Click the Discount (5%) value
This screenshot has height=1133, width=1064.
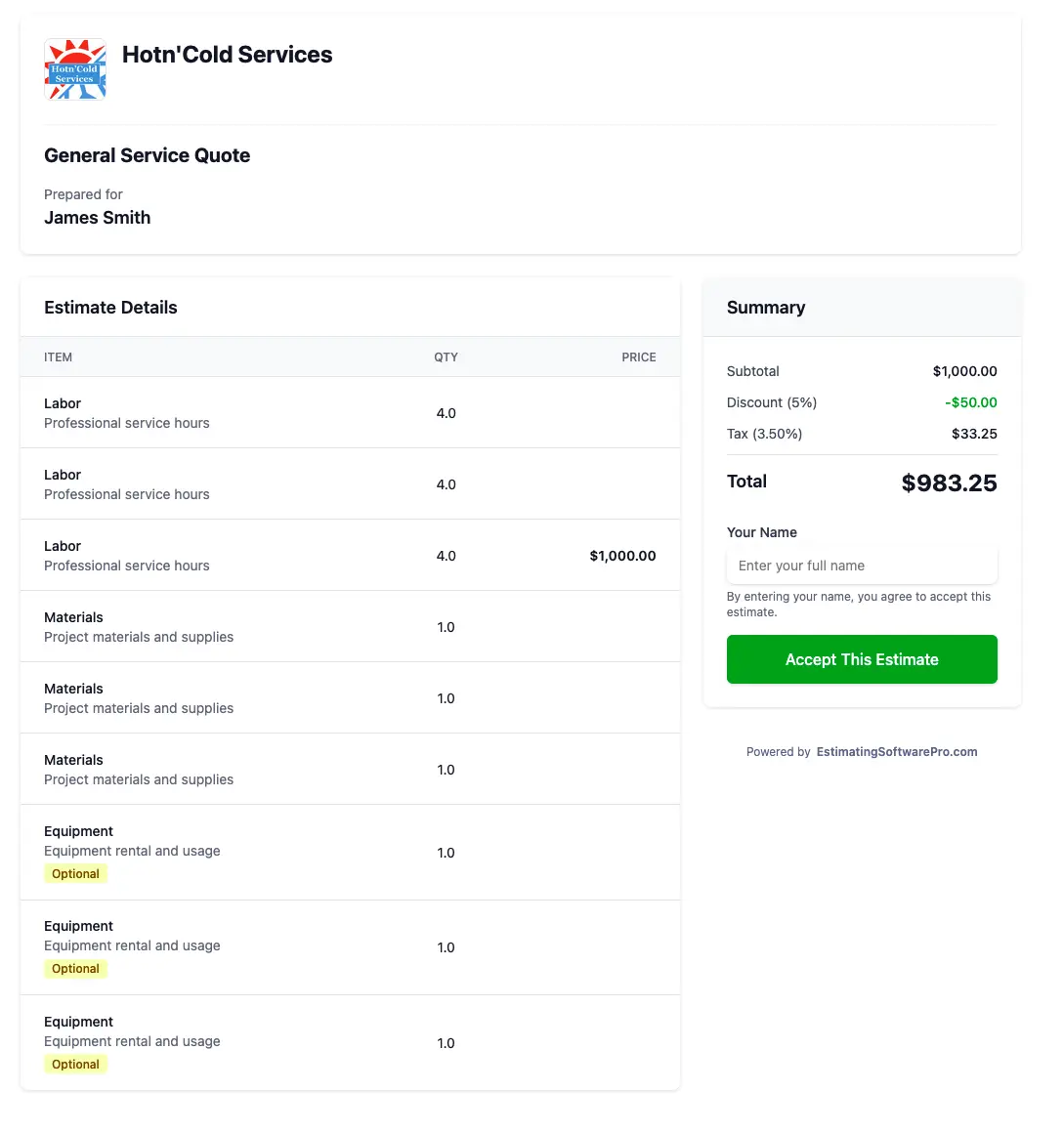point(970,402)
